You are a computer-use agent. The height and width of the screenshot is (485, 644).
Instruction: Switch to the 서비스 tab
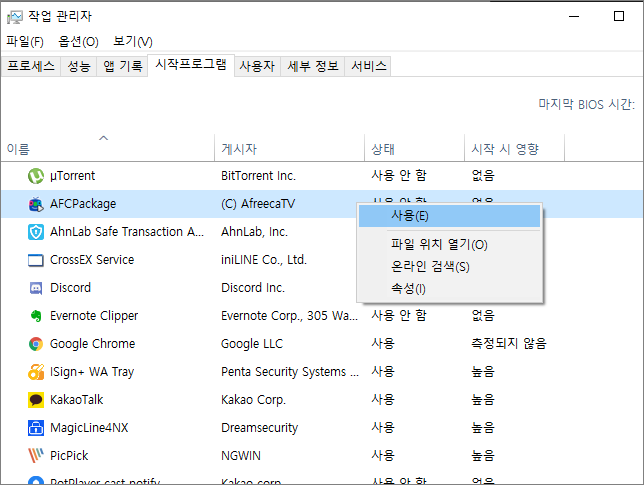pos(368,66)
